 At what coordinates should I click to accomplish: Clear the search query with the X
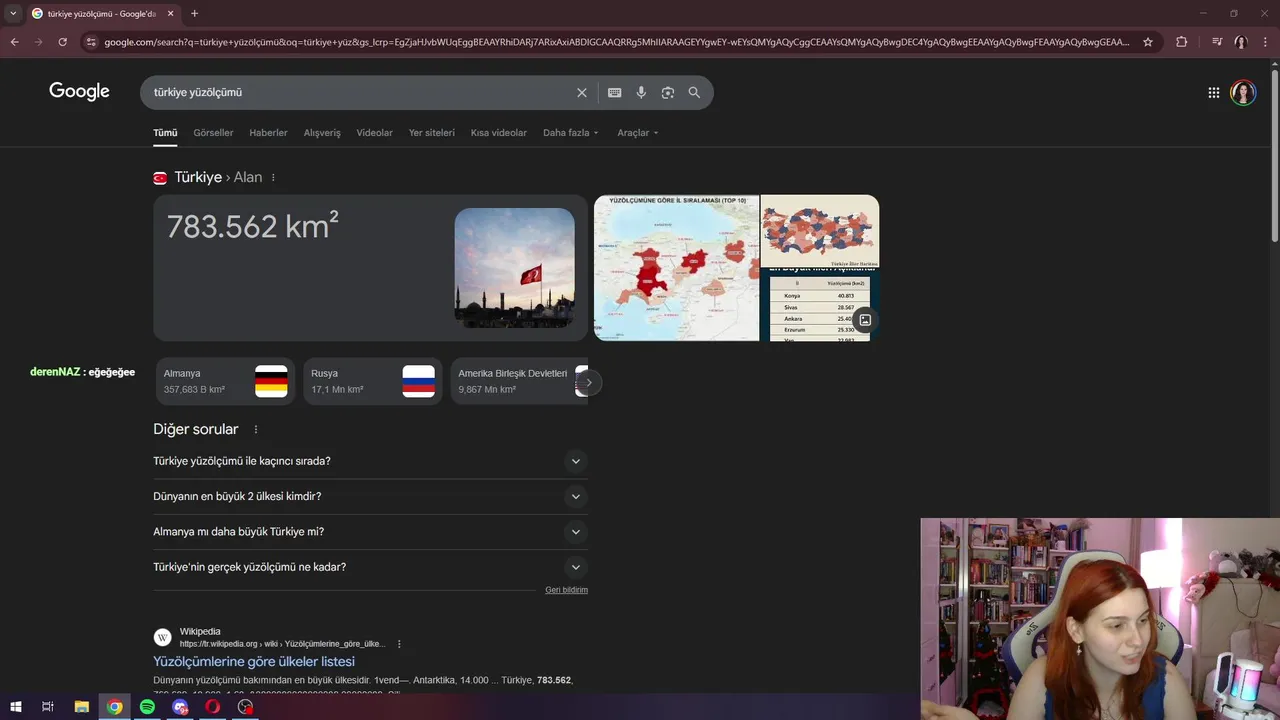click(582, 92)
